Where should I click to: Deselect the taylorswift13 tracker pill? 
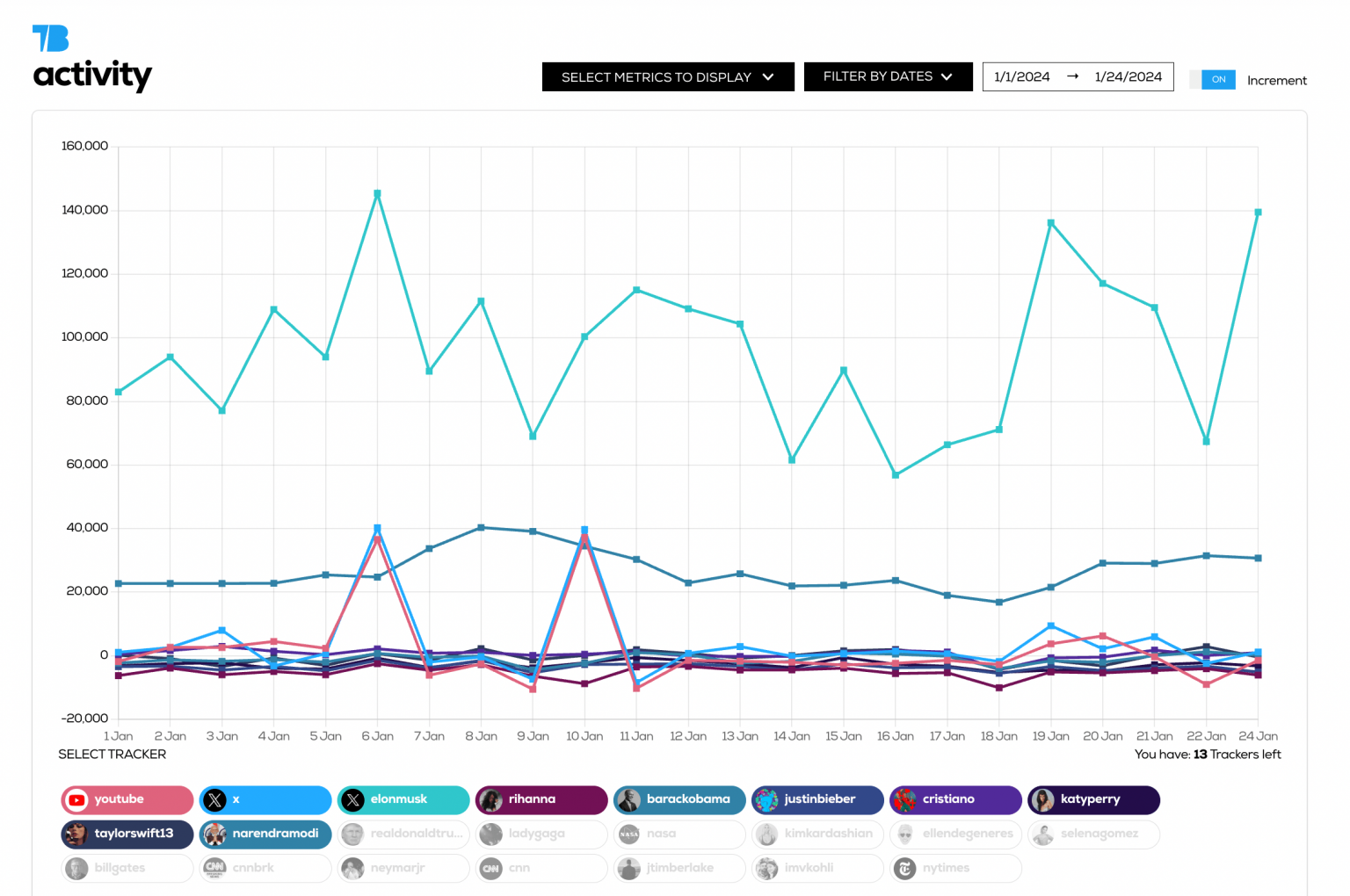click(x=127, y=834)
